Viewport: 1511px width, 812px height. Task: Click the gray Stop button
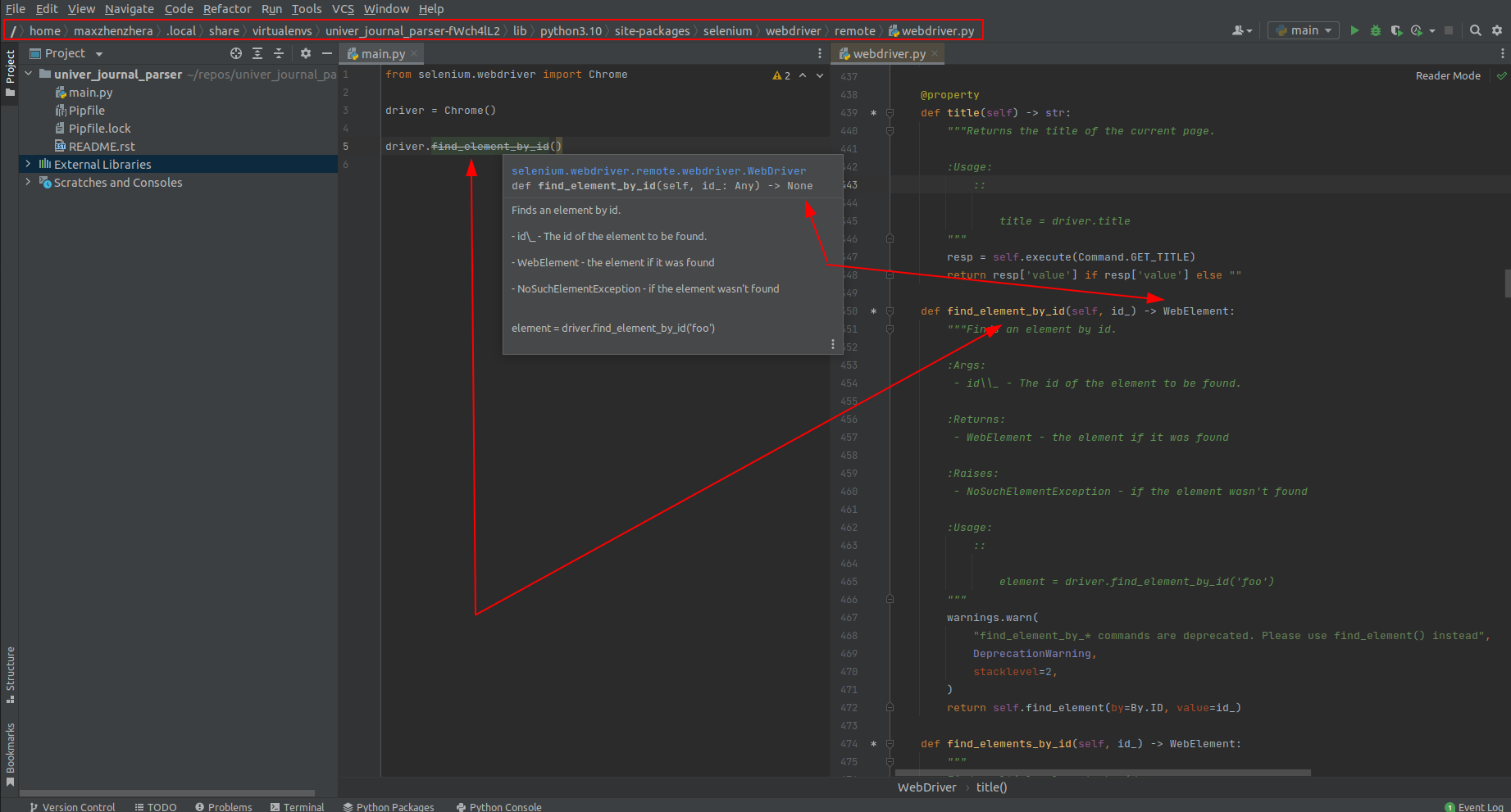(1449, 30)
